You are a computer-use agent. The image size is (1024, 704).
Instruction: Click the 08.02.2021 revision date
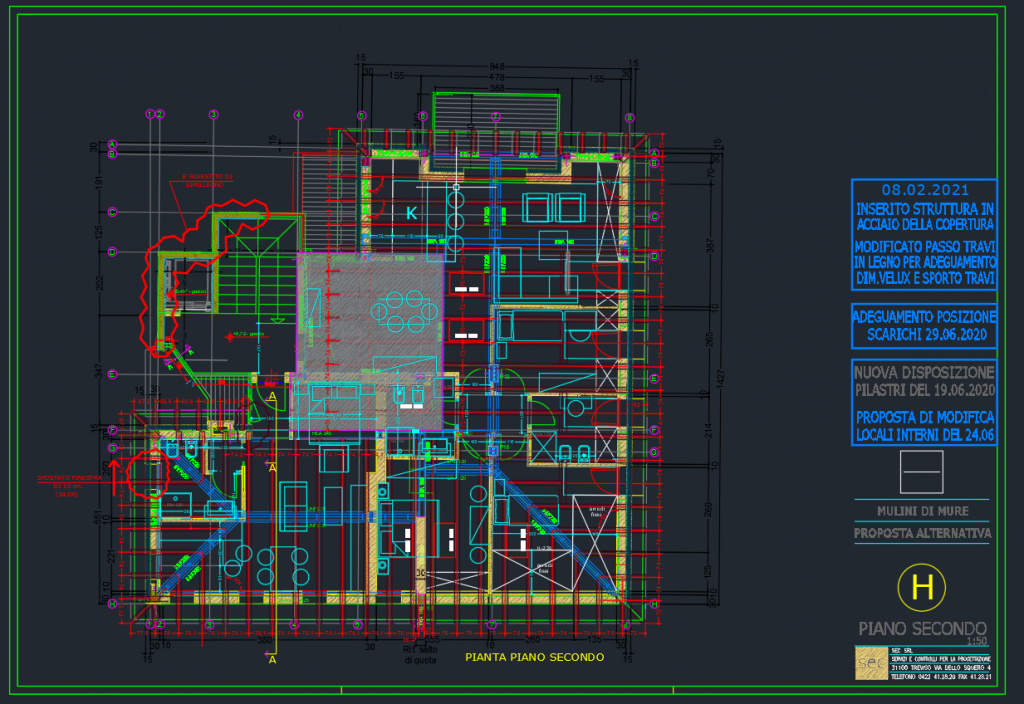pos(923,190)
